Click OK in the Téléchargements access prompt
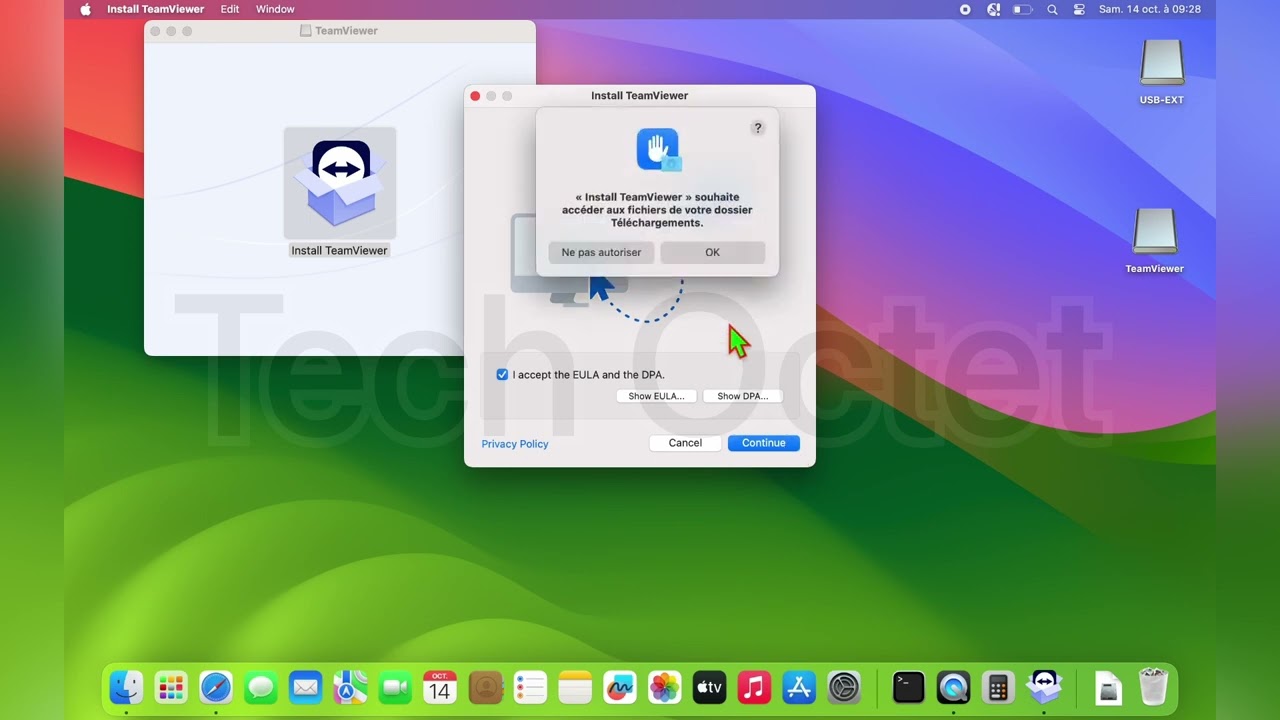The image size is (1280, 720). point(712,252)
